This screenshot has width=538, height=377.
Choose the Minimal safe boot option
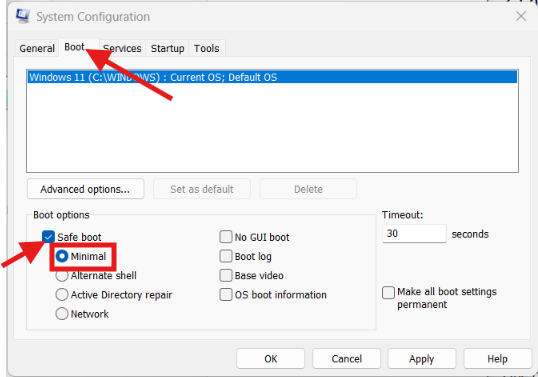[62, 256]
